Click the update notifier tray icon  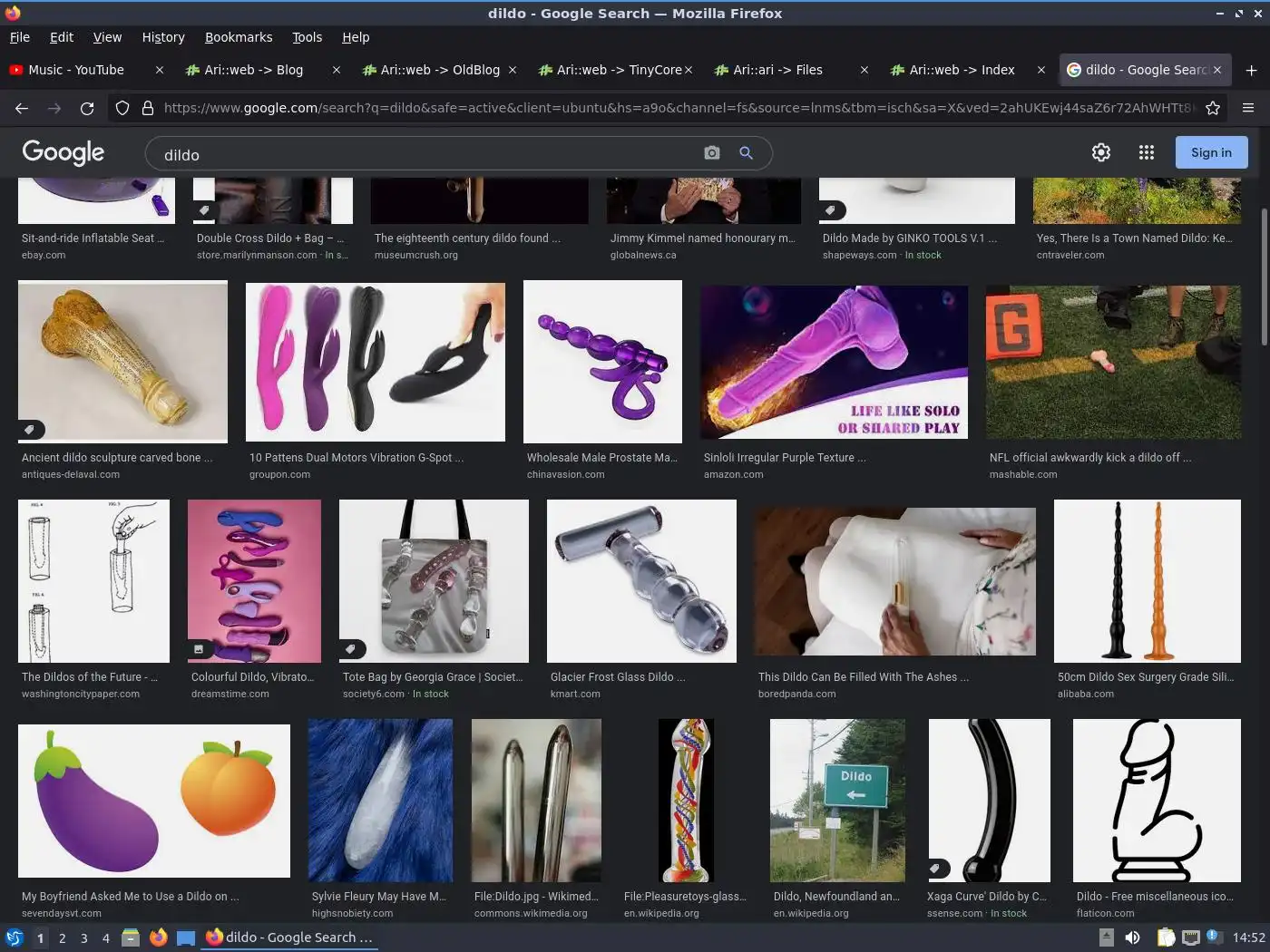tap(1213, 937)
